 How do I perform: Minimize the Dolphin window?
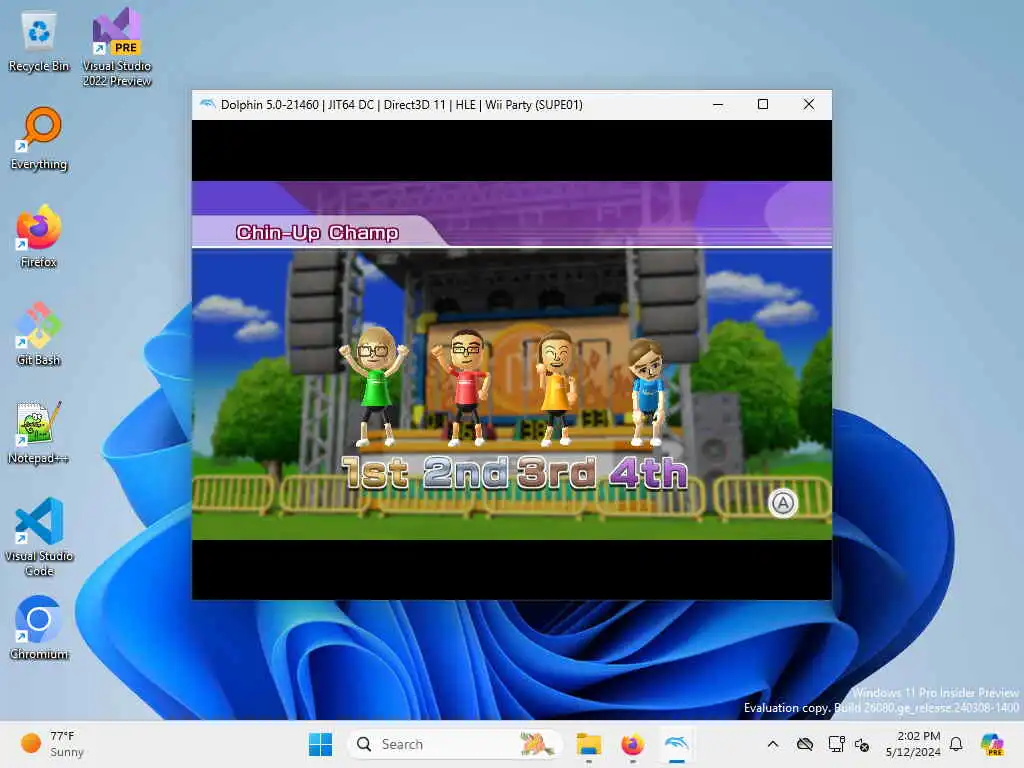[718, 104]
